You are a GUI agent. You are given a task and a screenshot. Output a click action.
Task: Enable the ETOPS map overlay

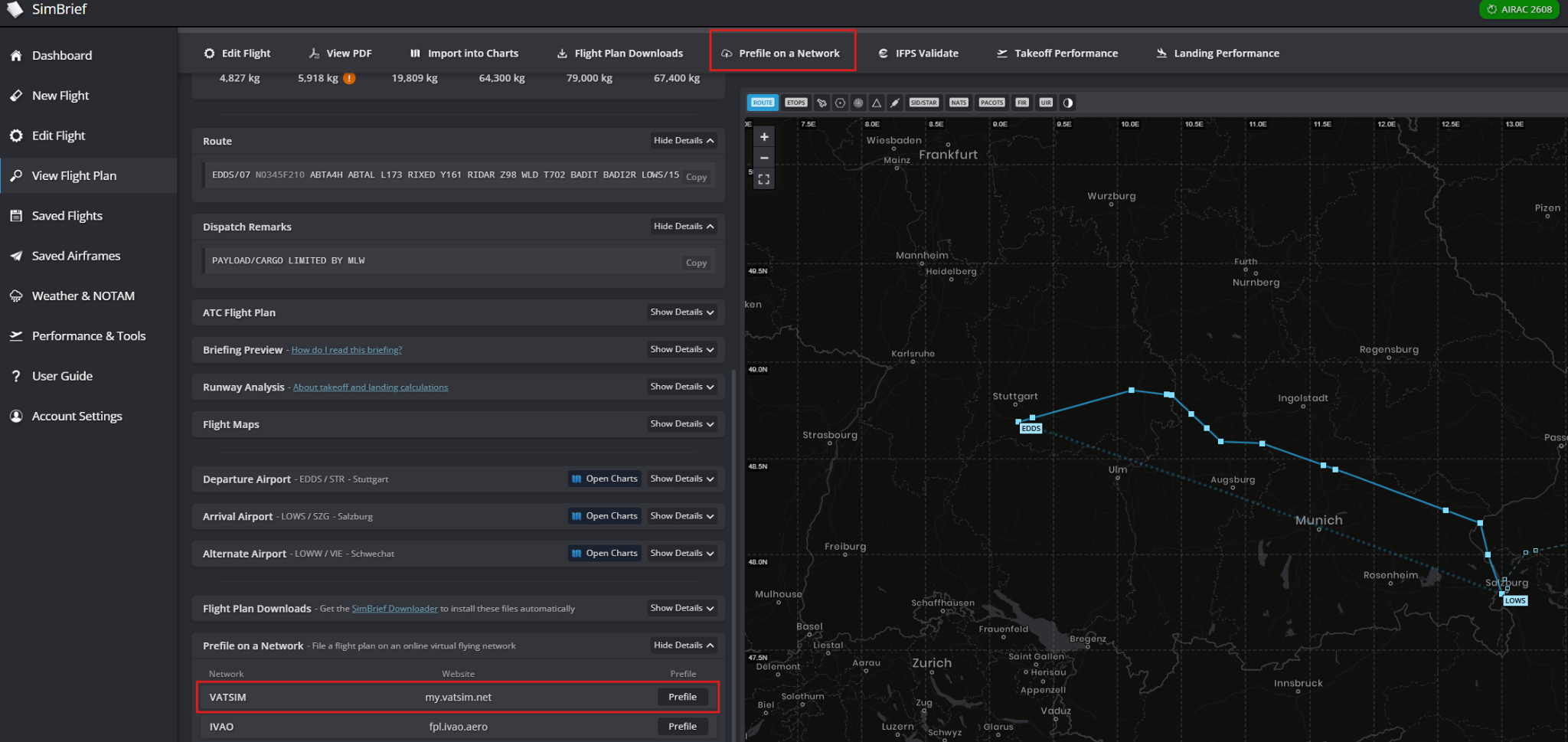coord(796,103)
